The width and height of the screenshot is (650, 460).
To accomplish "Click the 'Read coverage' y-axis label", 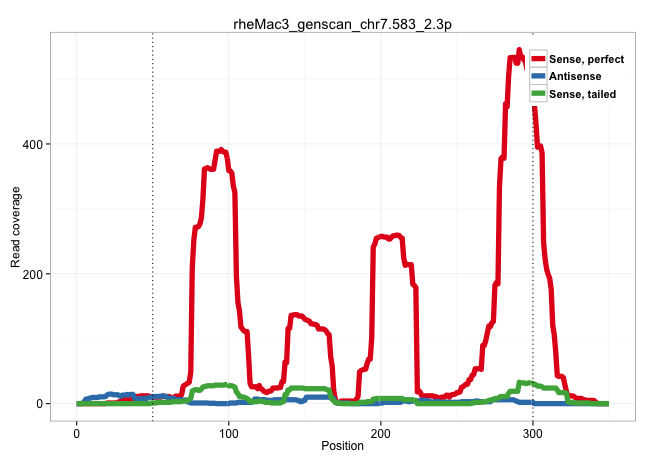I will click(16, 226).
